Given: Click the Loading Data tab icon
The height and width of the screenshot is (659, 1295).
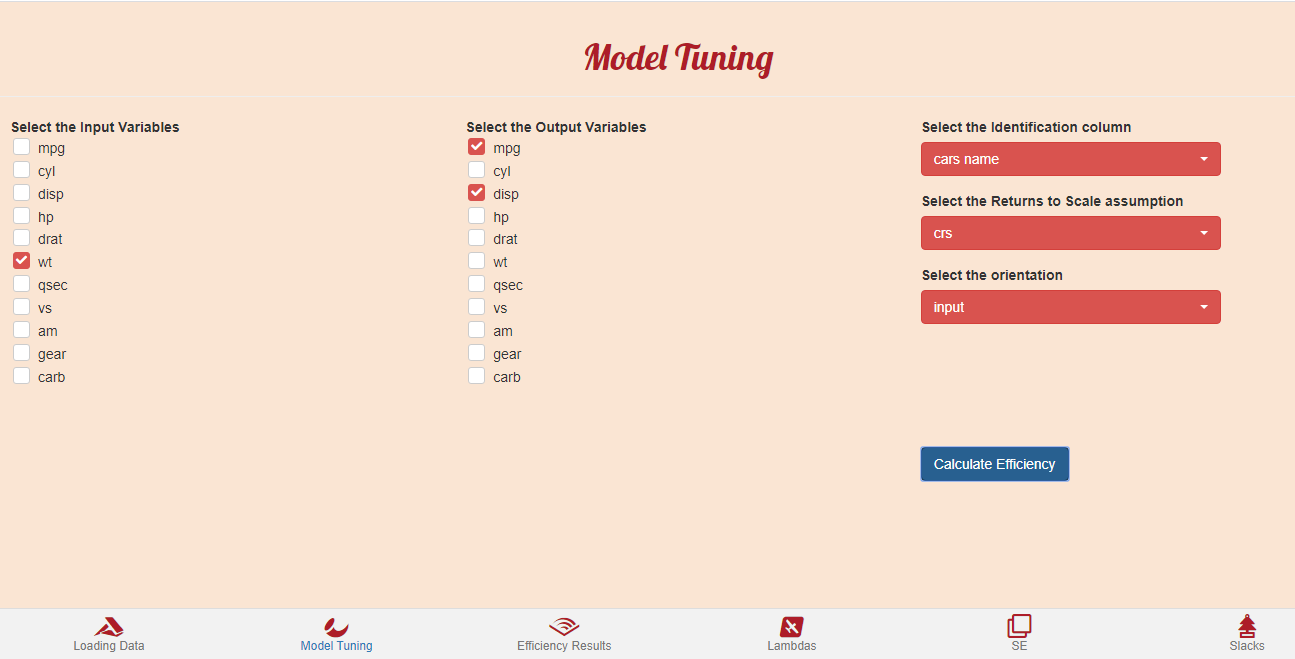Looking at the screenshot, I should click(x=109, y=627).
